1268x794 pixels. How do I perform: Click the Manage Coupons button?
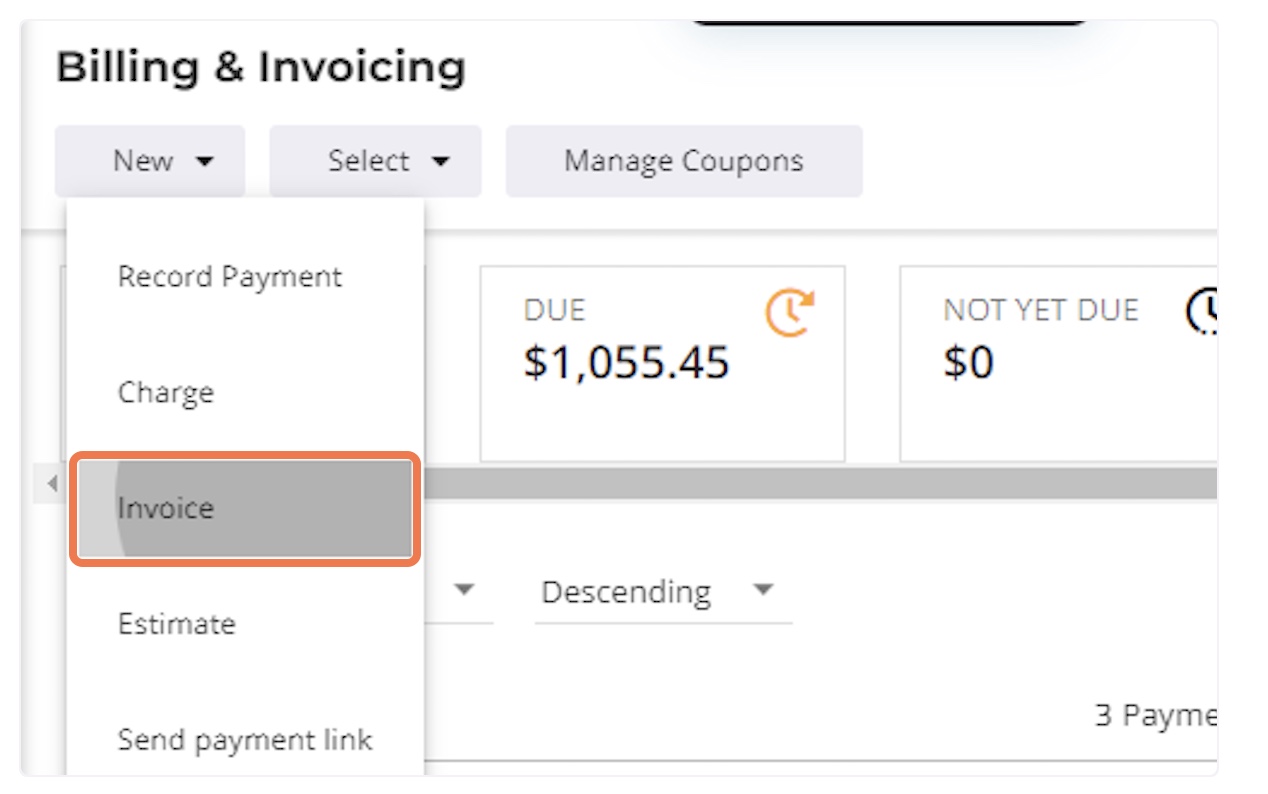click(x=684, y=161)
